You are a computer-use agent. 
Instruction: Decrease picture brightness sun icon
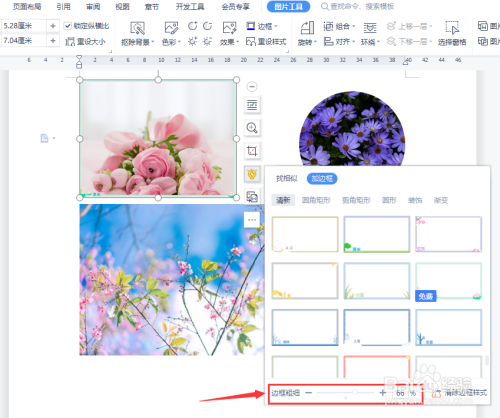coord(207,42)
